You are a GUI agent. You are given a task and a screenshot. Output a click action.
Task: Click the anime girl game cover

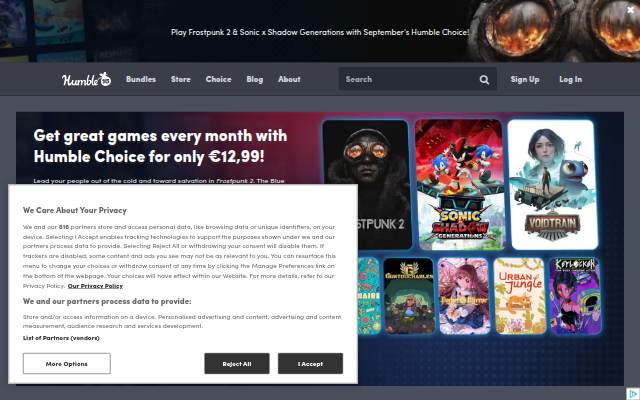464,296
